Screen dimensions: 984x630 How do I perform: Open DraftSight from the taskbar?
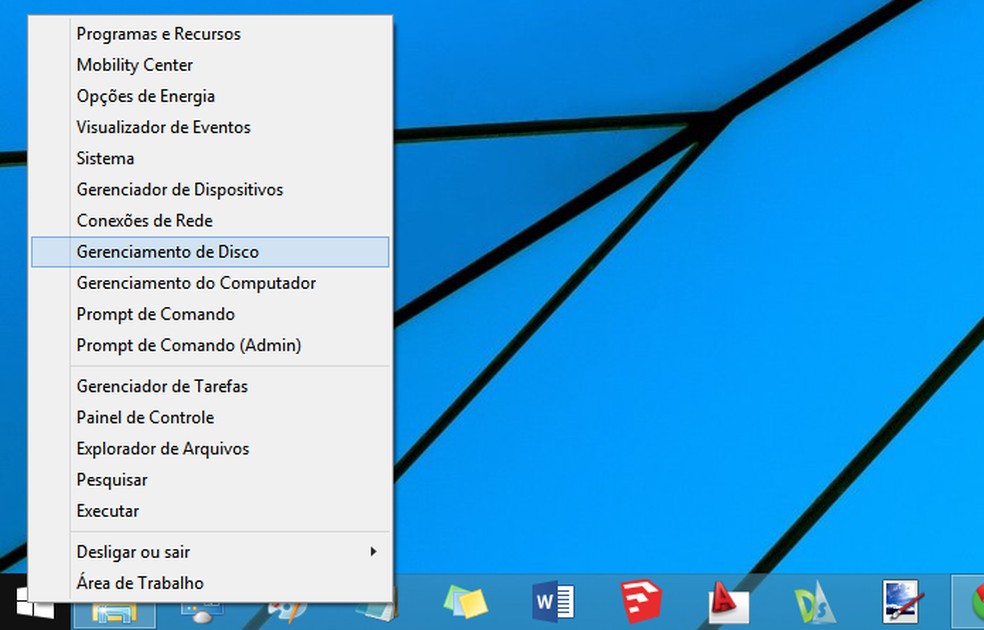point(812,602)
